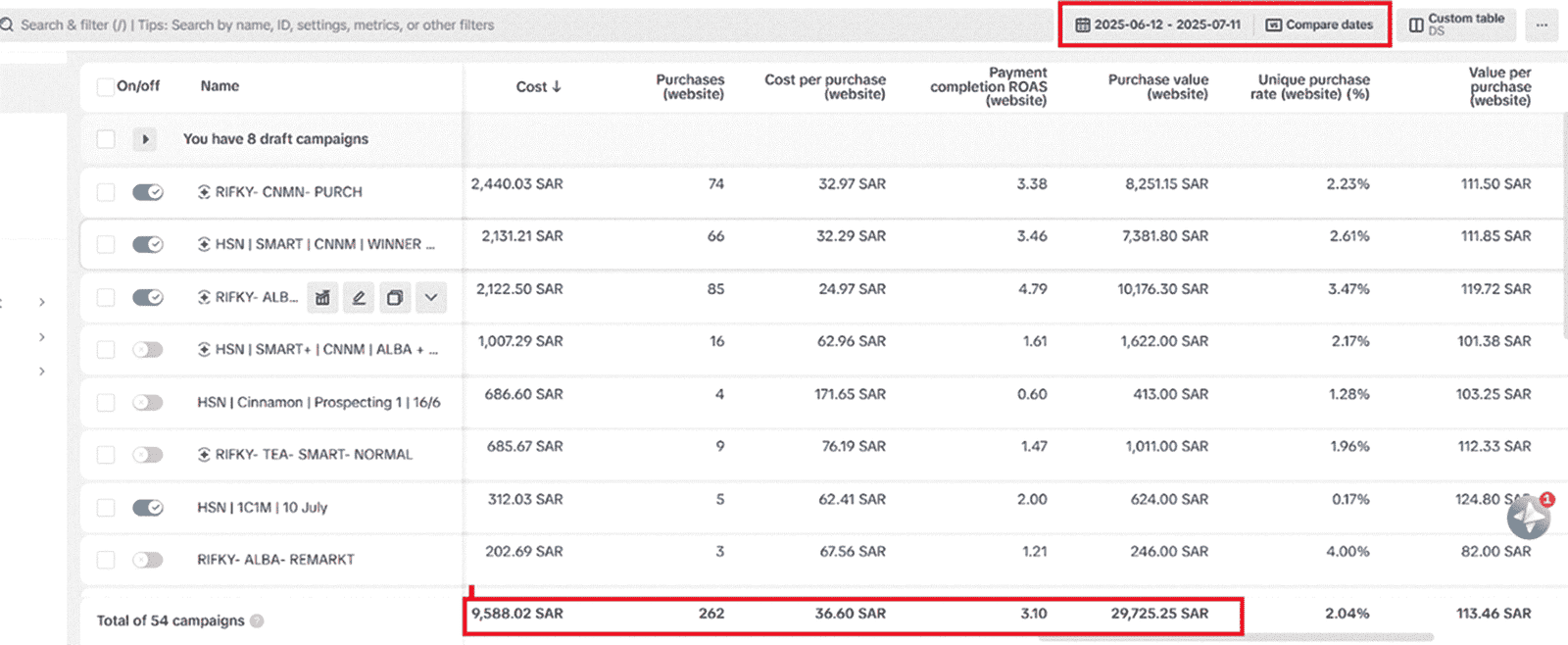Click the pencil edit icon on RIFKY- ALB row

click(x=359, y=298)
